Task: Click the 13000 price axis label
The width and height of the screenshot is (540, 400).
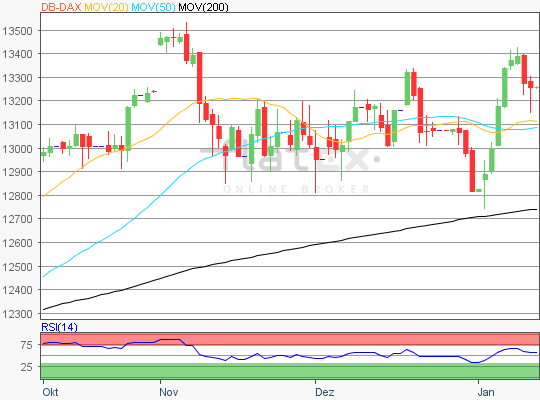Action: [18, 149]
